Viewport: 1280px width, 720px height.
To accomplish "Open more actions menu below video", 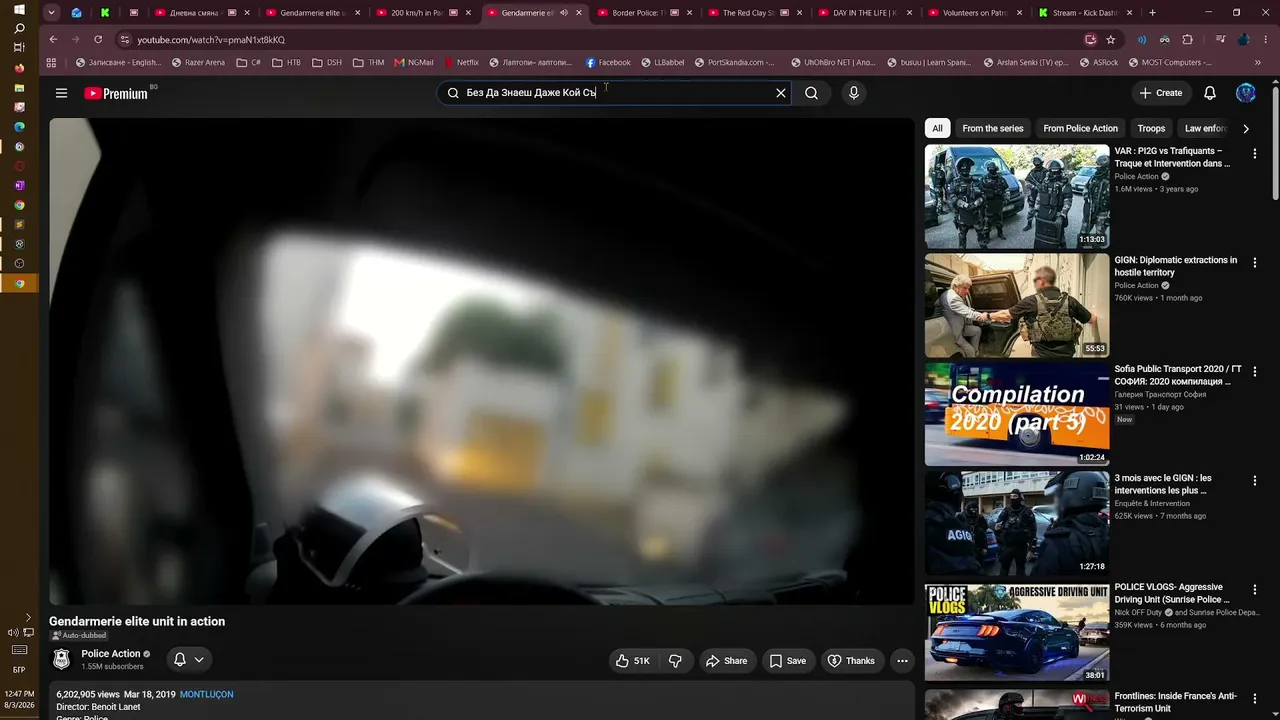I will coord(902,661).
